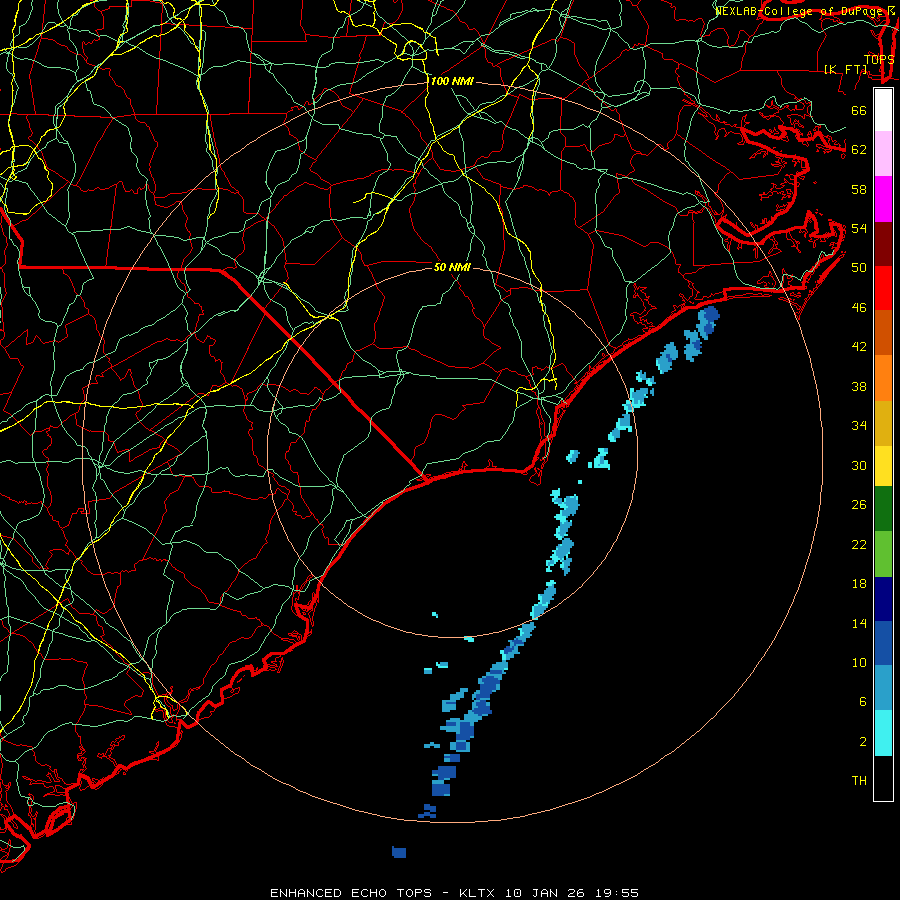The height and width of the screenshot is (900, 900).
Task: Select the gold color bar segment
Action: pyautogui.click(x=883, y=423)
